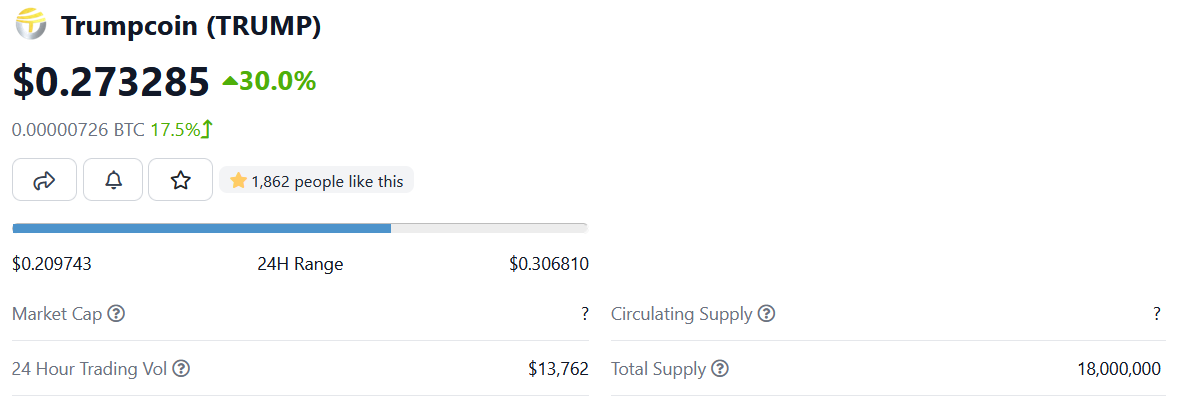
Task: Toggle the star favorite button
Action: (x=180, y=180)
